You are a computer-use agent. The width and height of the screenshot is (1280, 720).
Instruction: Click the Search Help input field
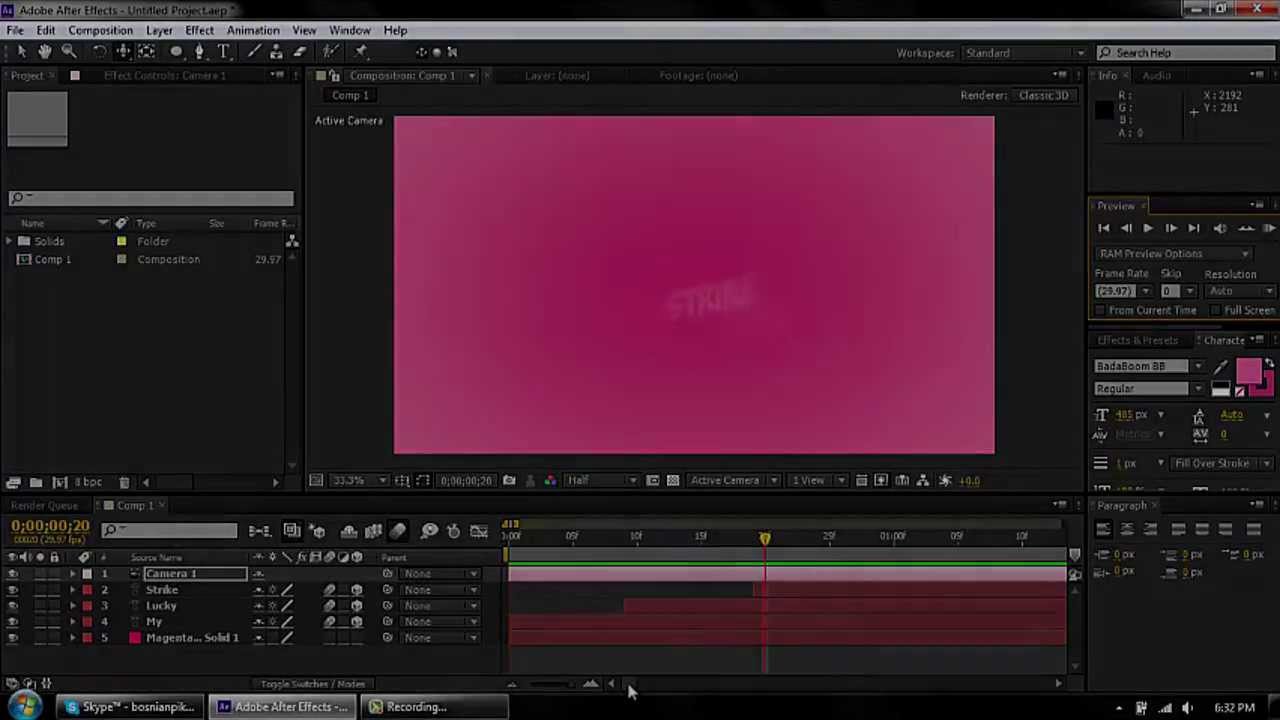tap(1185, 53)
